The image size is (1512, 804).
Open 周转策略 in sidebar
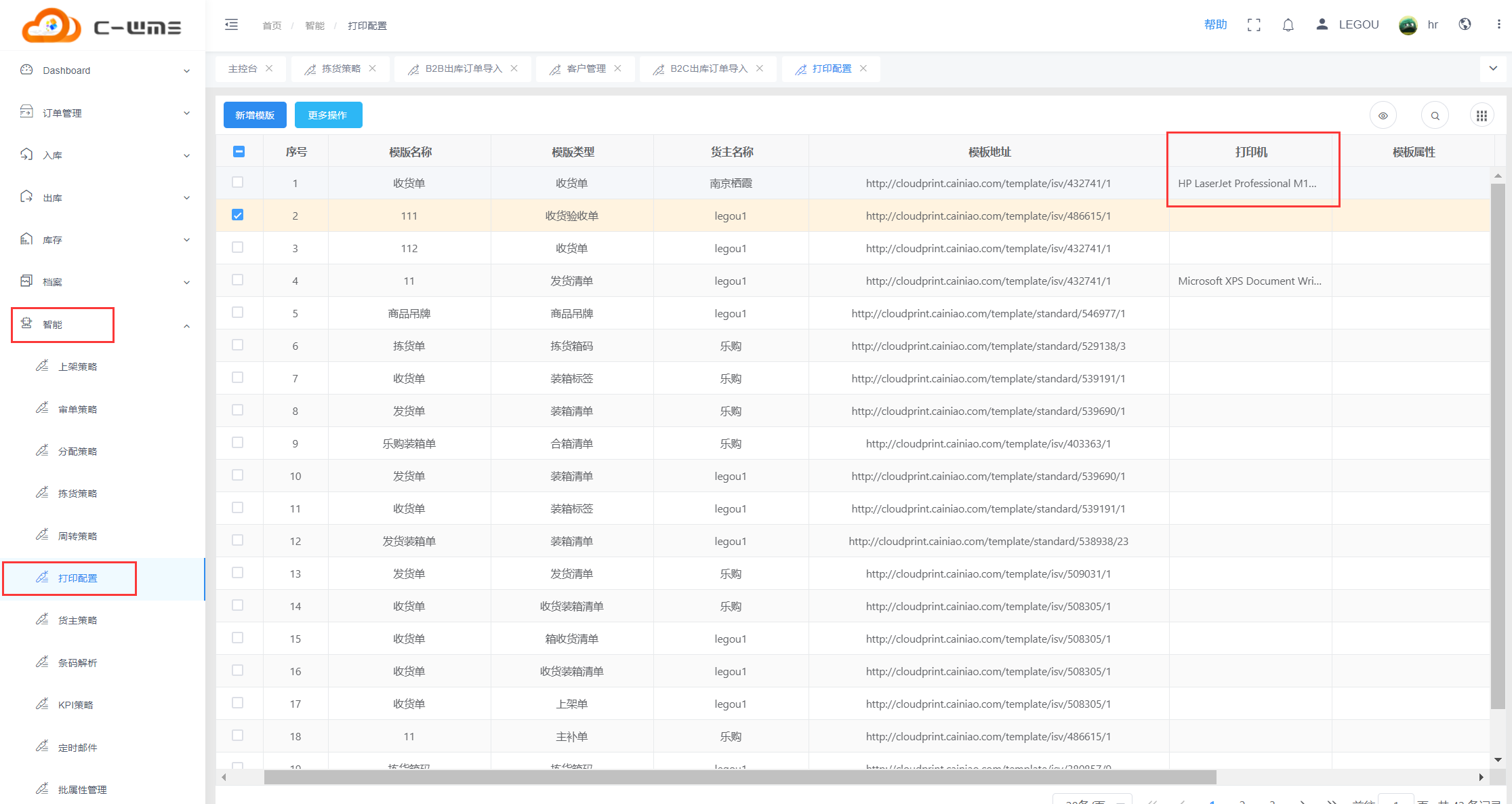point(77,536)
